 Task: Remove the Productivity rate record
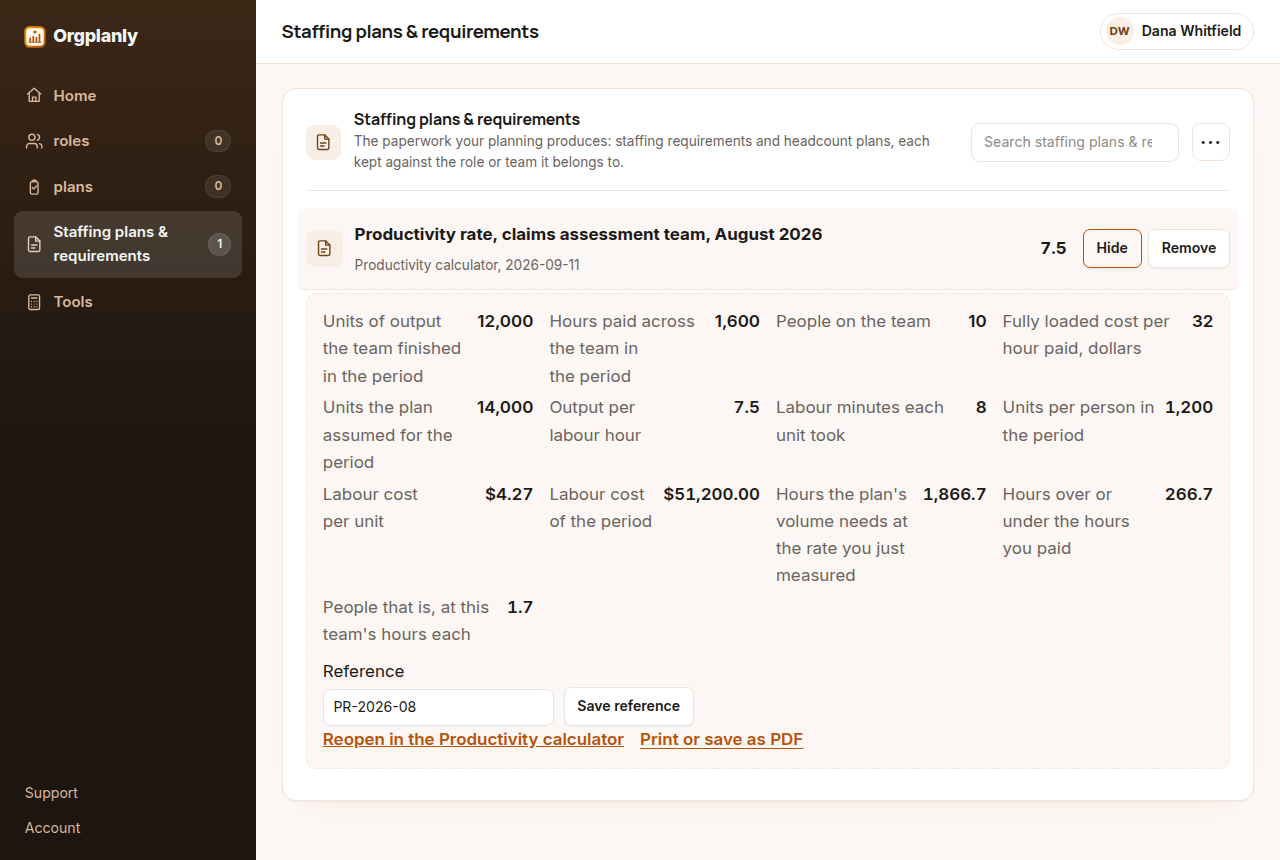[x=1189, y=248]
